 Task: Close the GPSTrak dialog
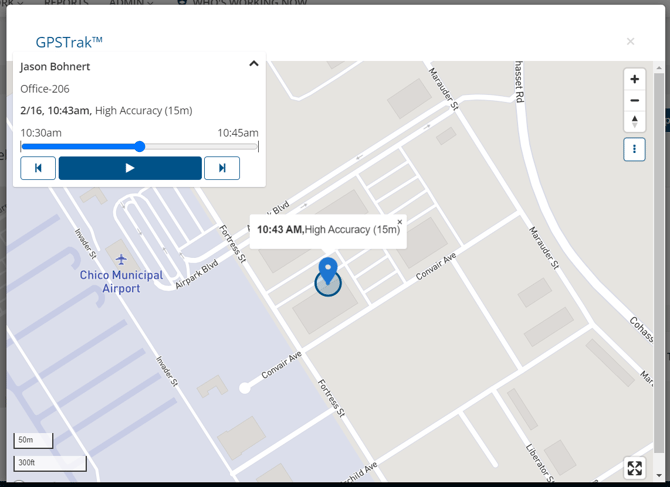point(630,41)
